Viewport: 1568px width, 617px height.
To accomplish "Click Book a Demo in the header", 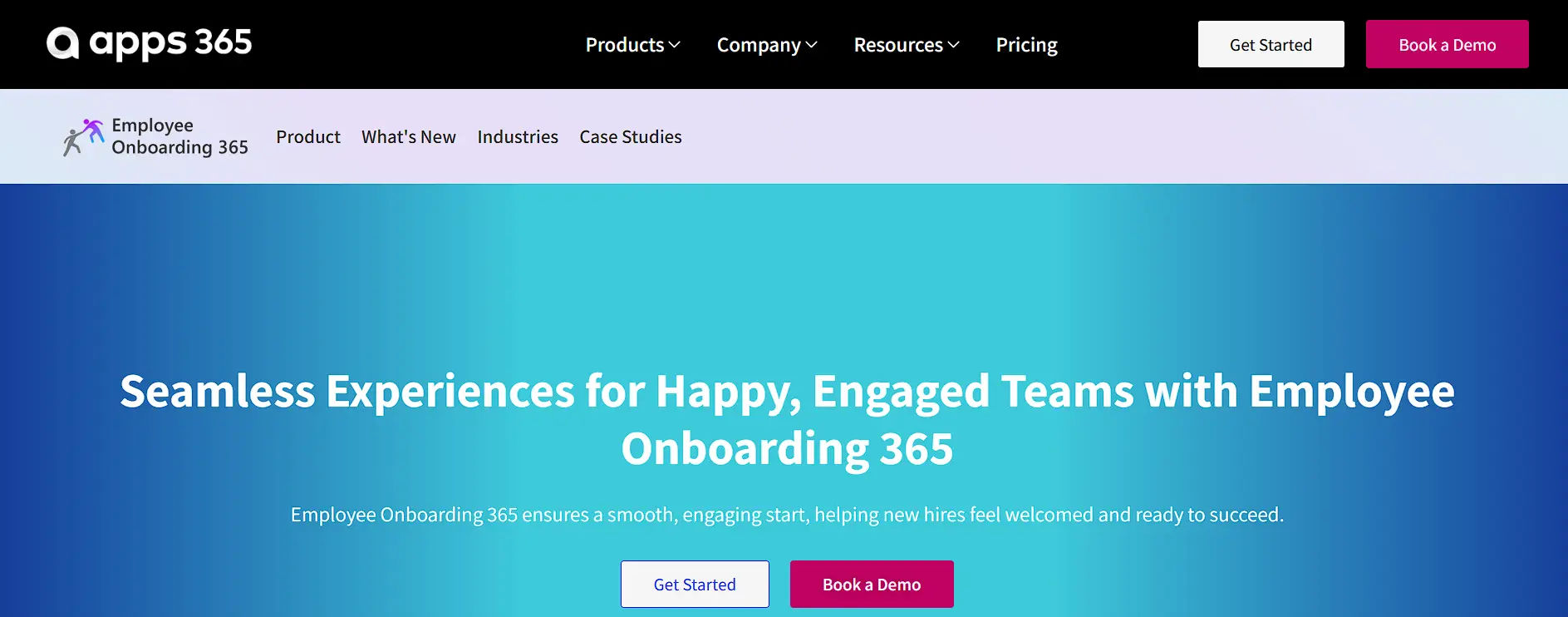I will [1447, 44].
